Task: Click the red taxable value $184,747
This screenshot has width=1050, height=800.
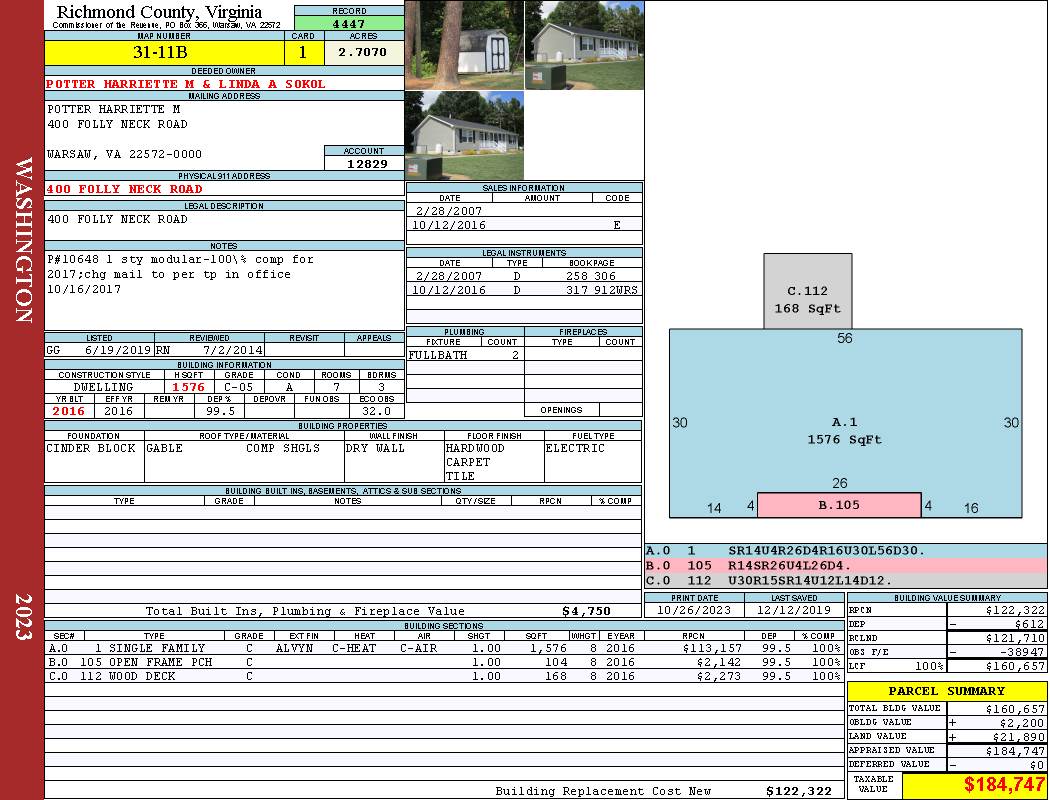Action: click(975, 785)
